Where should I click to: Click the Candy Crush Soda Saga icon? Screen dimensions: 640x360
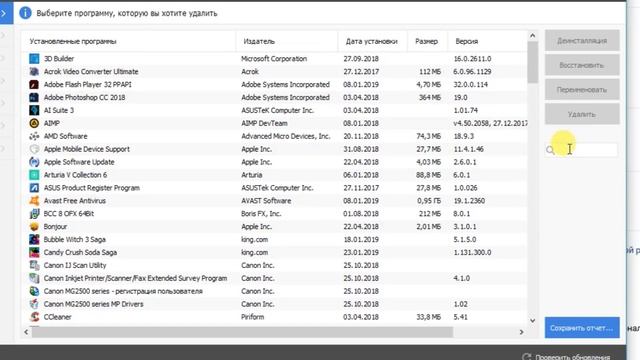[x=34, y=252]
